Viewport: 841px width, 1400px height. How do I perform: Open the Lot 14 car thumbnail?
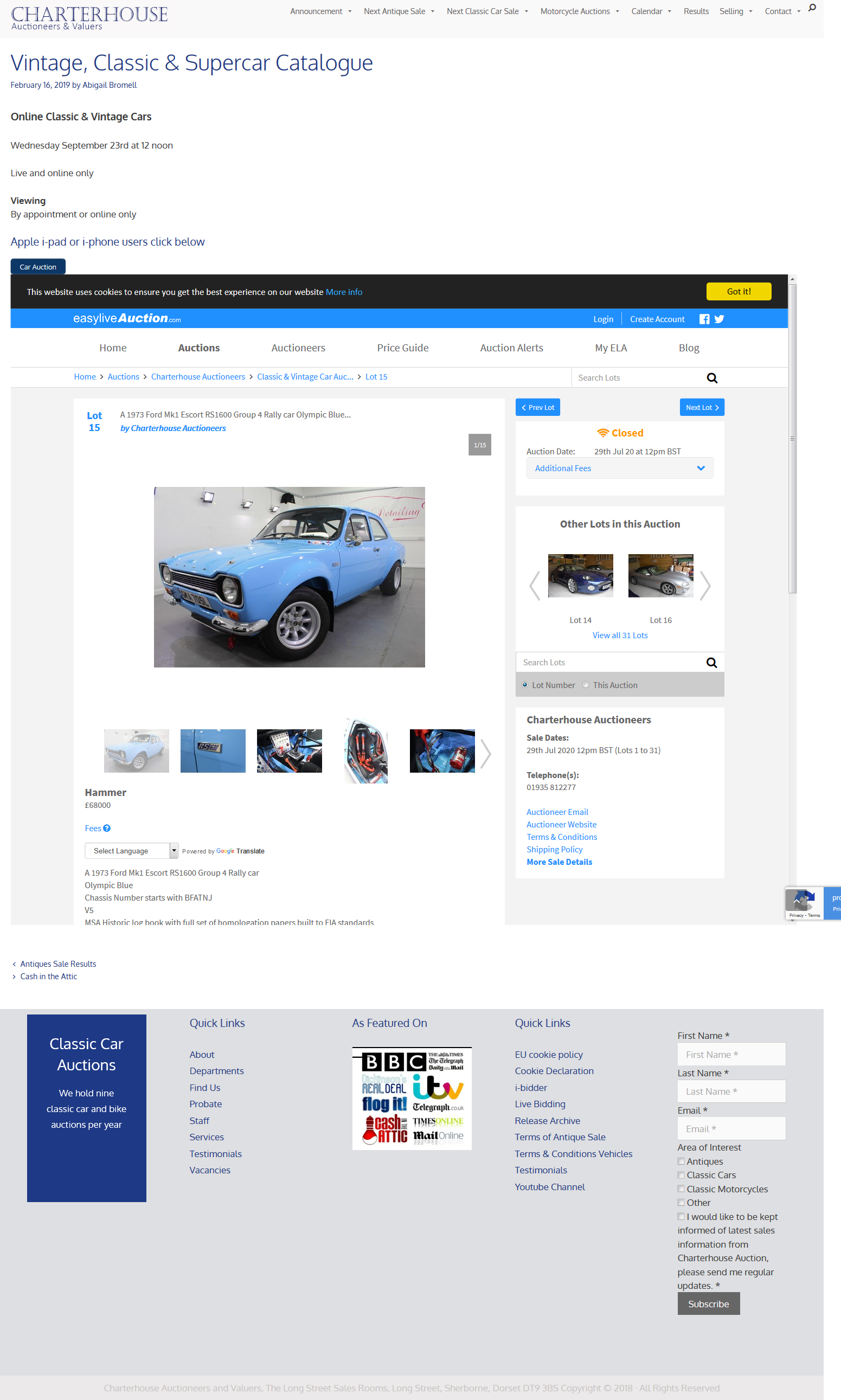click(x=580, y=576)
